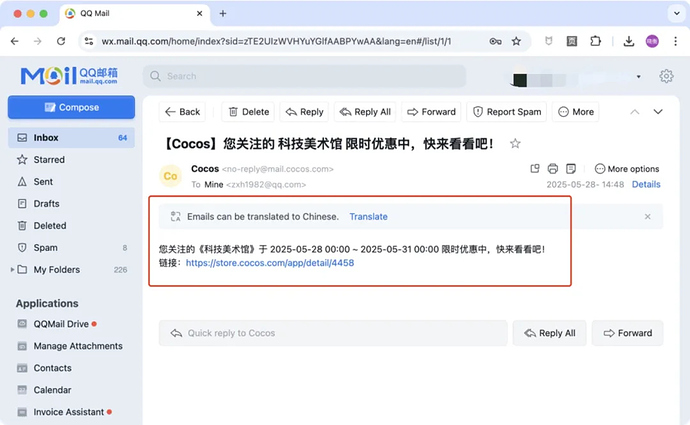Focus the Search mail field

305,76
